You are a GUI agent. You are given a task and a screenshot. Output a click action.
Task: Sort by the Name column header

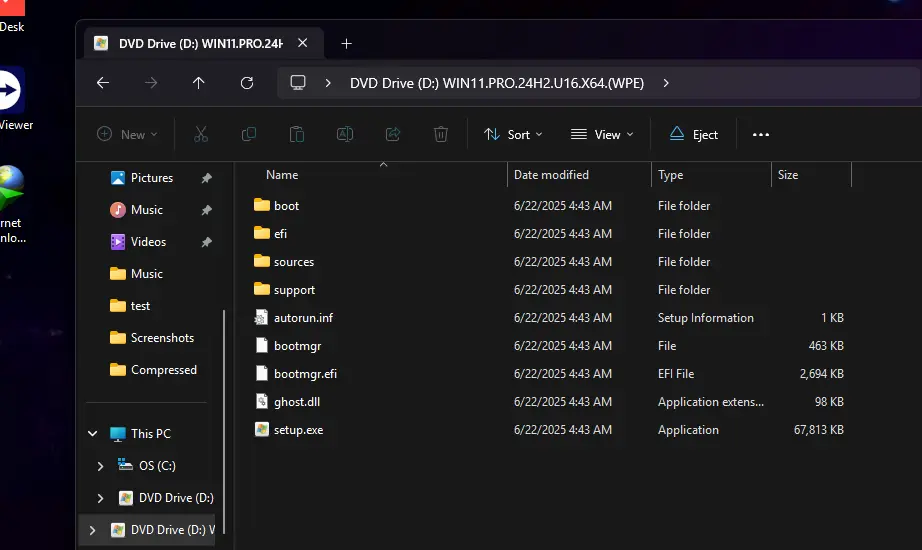pyautogui.click(x=282, y=175)
